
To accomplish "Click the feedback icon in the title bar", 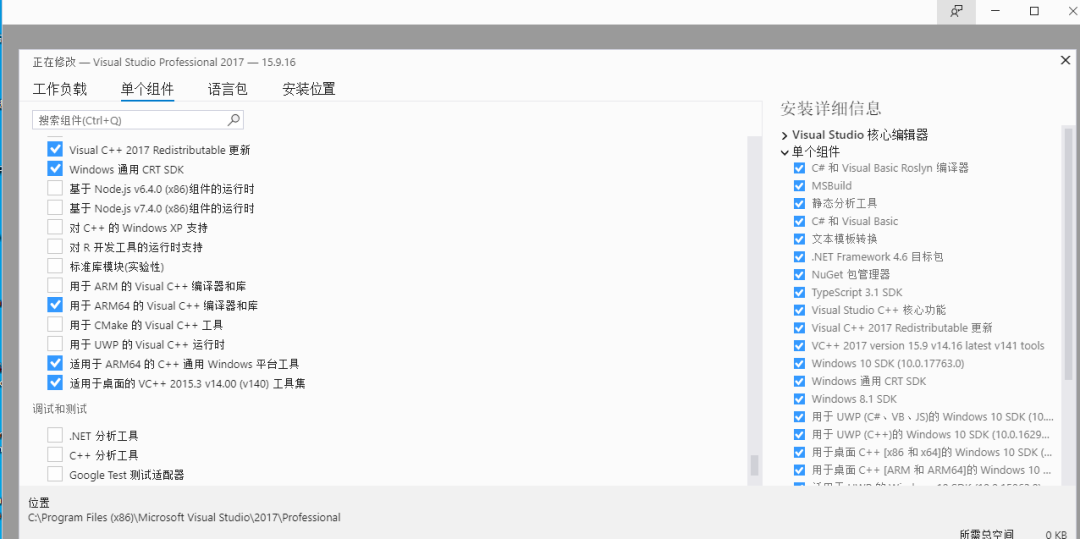I will click(956, 12).
